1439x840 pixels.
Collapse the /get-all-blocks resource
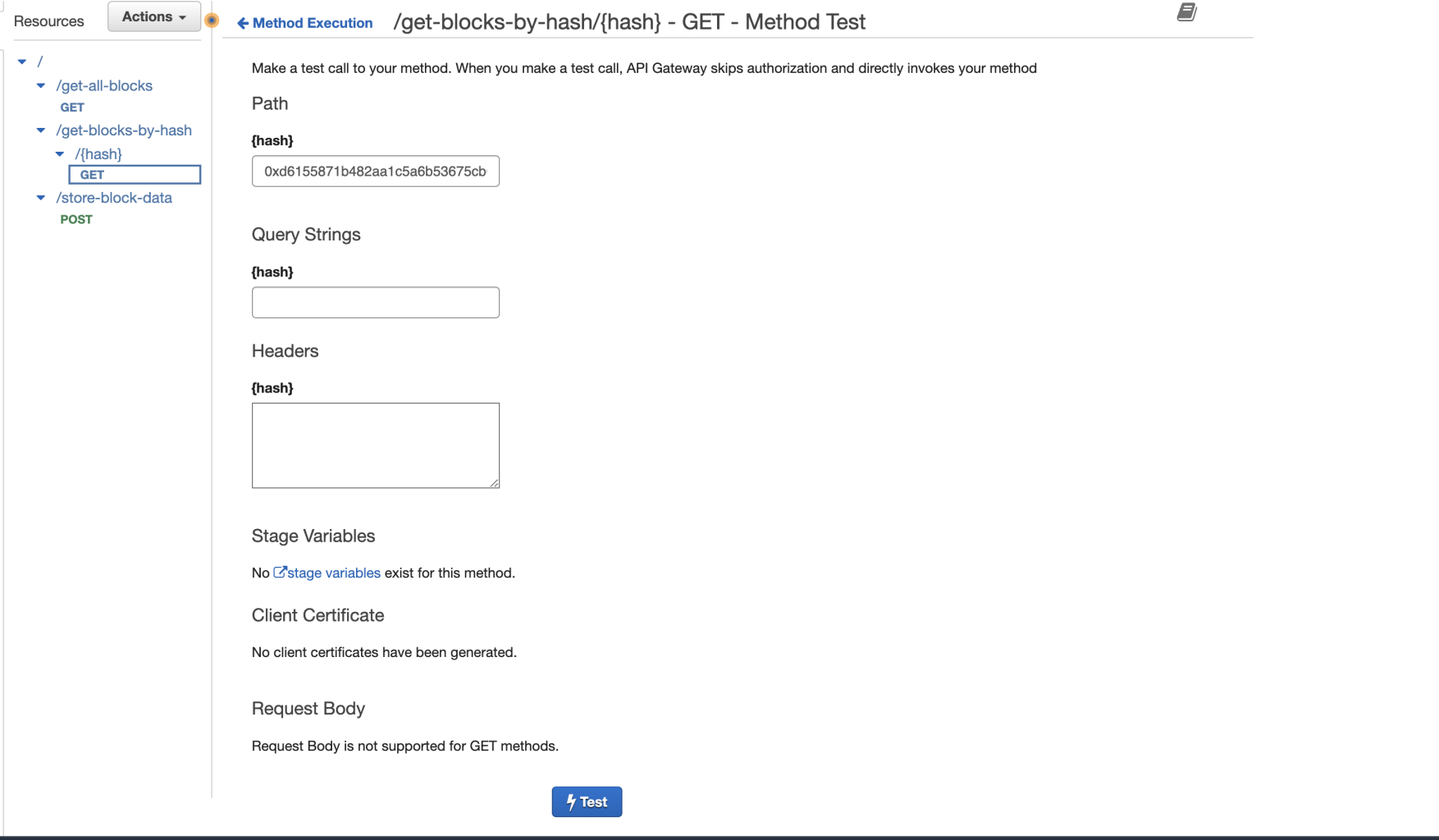[41, 85]
